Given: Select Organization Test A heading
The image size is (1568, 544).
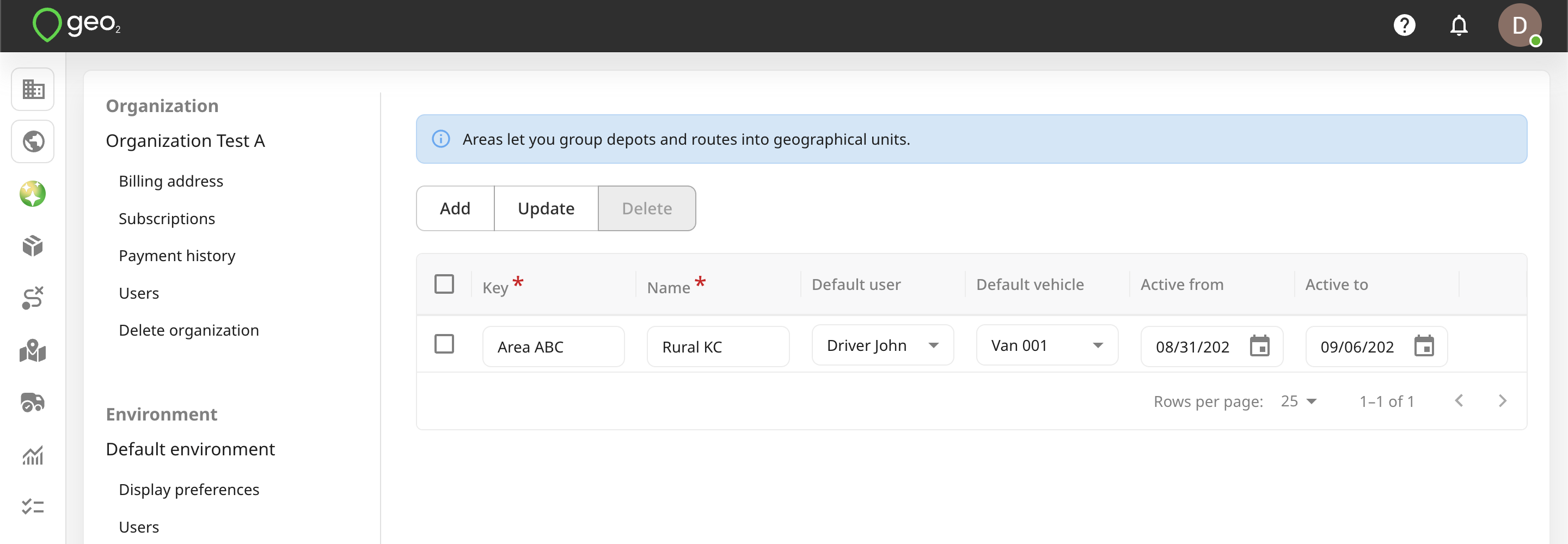Looking at the screenshot, I should (185, 141).
